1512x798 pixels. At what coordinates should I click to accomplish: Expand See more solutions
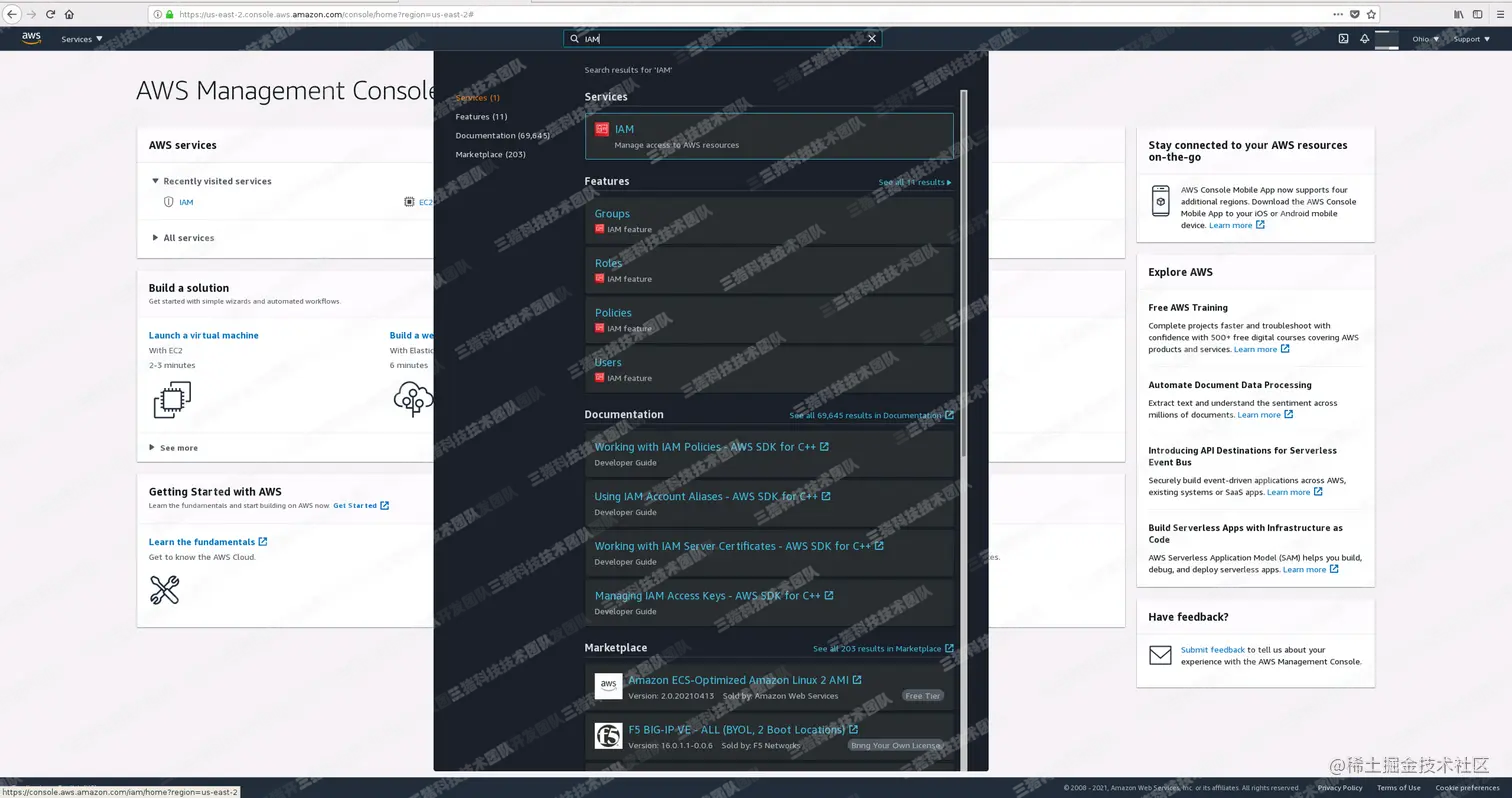(174, 448)
